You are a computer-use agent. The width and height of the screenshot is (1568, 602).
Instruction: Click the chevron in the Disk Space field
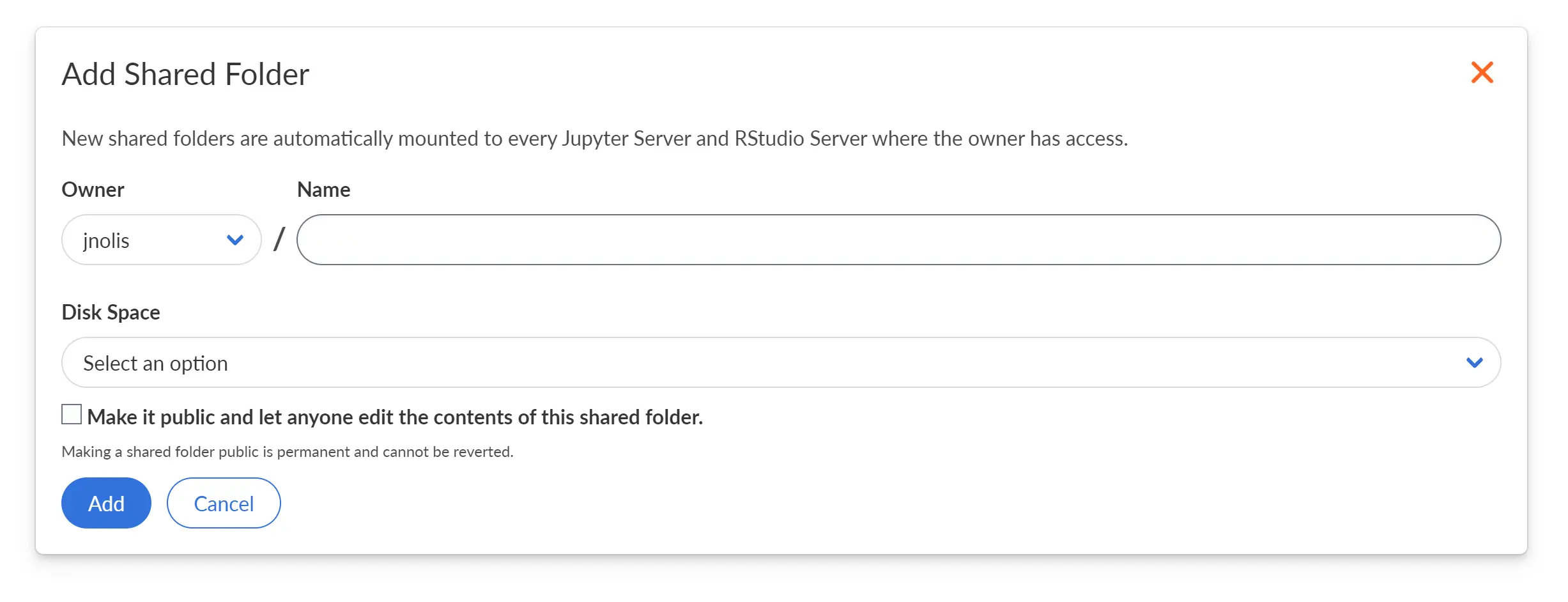[x=1475, y=362]
